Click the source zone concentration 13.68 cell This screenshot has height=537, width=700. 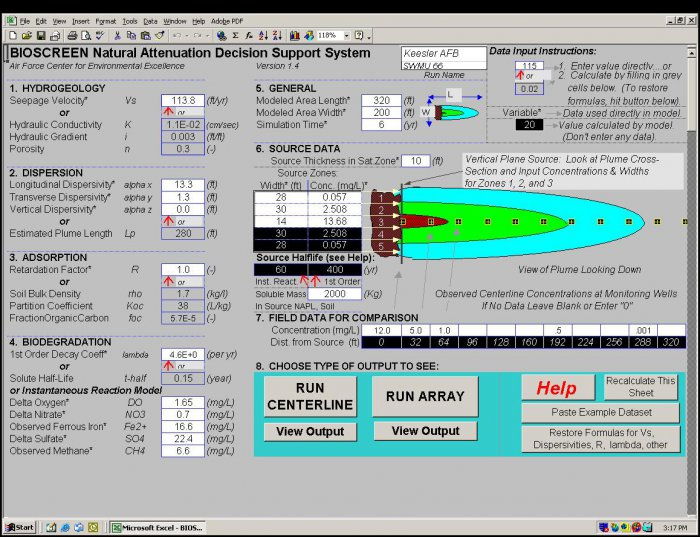[x=334, y=221]
